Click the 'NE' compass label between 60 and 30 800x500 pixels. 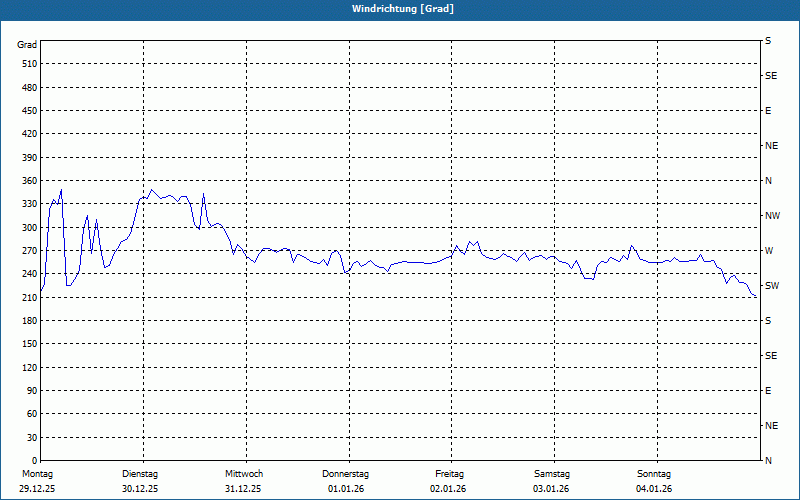tap(771, 426)
